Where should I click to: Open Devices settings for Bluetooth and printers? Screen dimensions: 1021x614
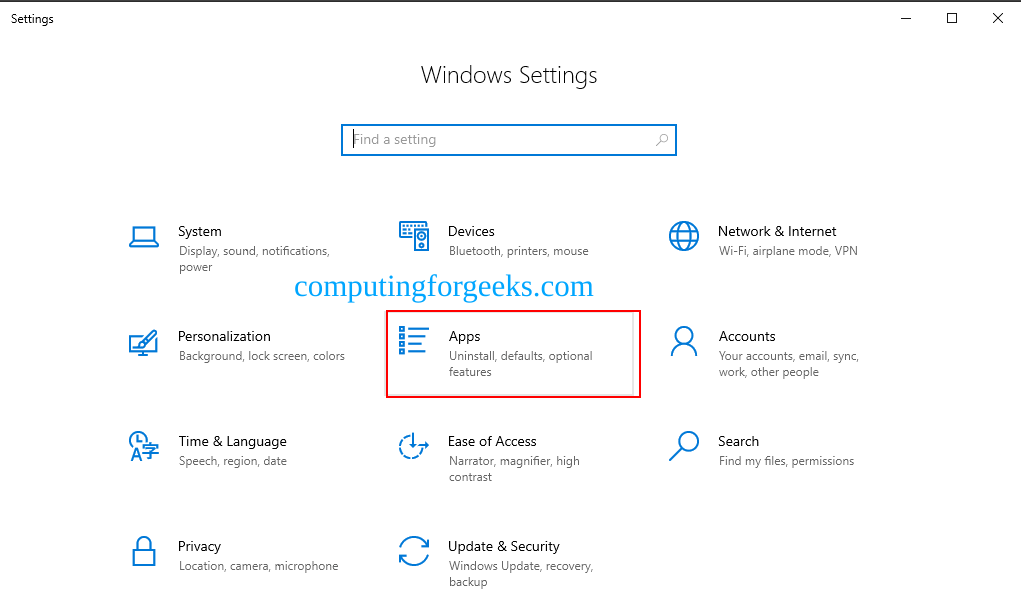[x=471, y=231]
